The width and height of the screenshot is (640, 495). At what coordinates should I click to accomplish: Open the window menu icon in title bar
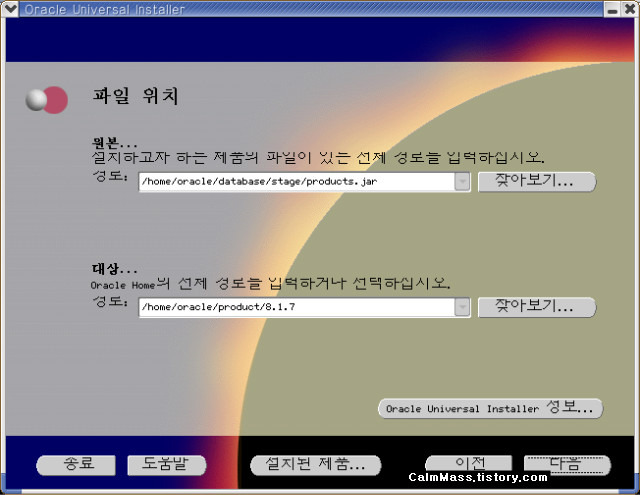10,9
